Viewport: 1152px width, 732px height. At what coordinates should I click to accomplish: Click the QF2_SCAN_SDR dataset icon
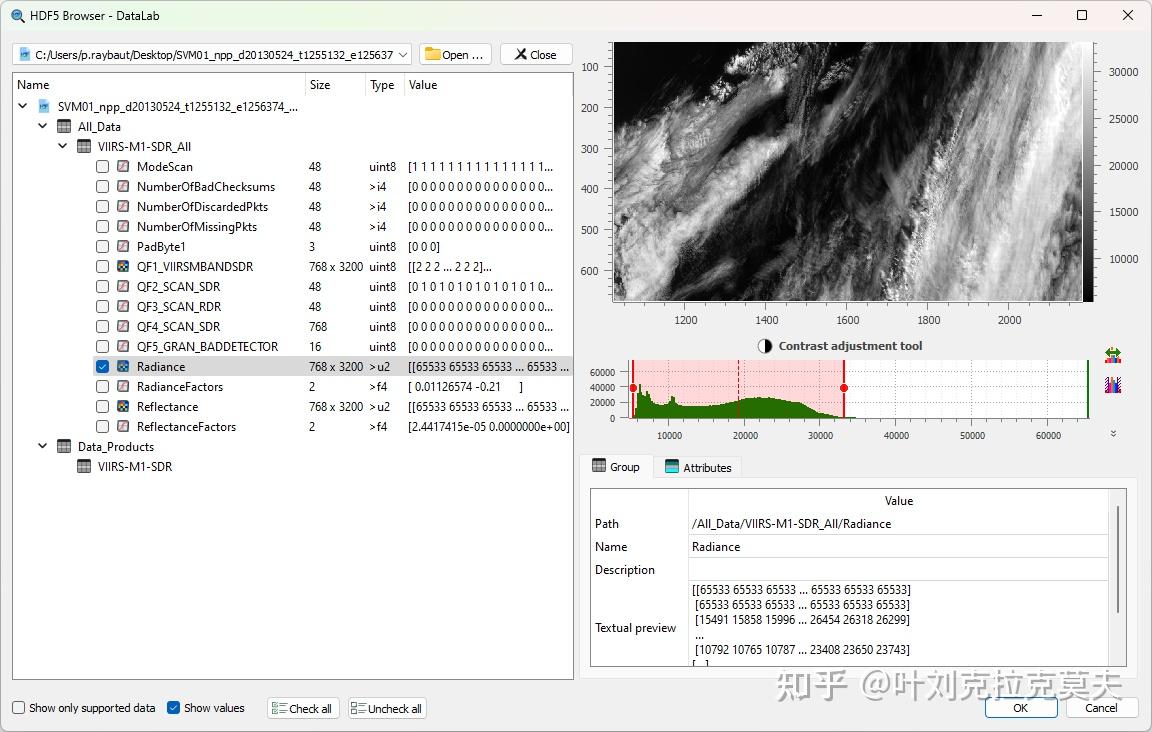point(123,287)
